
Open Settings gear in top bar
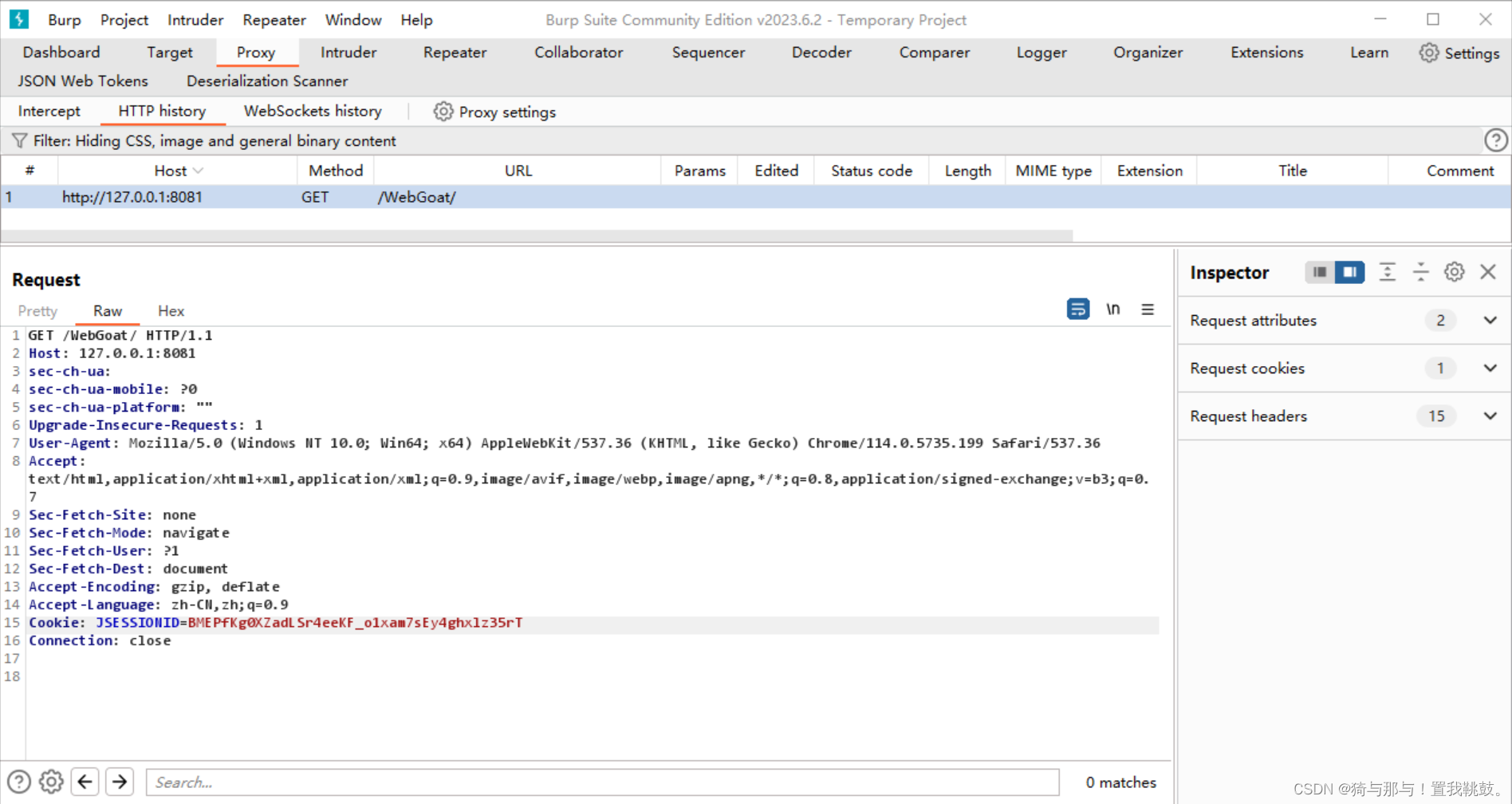tap(1459, 53)
